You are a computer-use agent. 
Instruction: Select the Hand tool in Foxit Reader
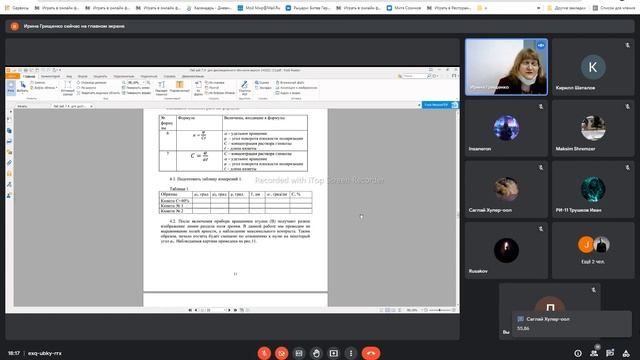click(11, 88)
